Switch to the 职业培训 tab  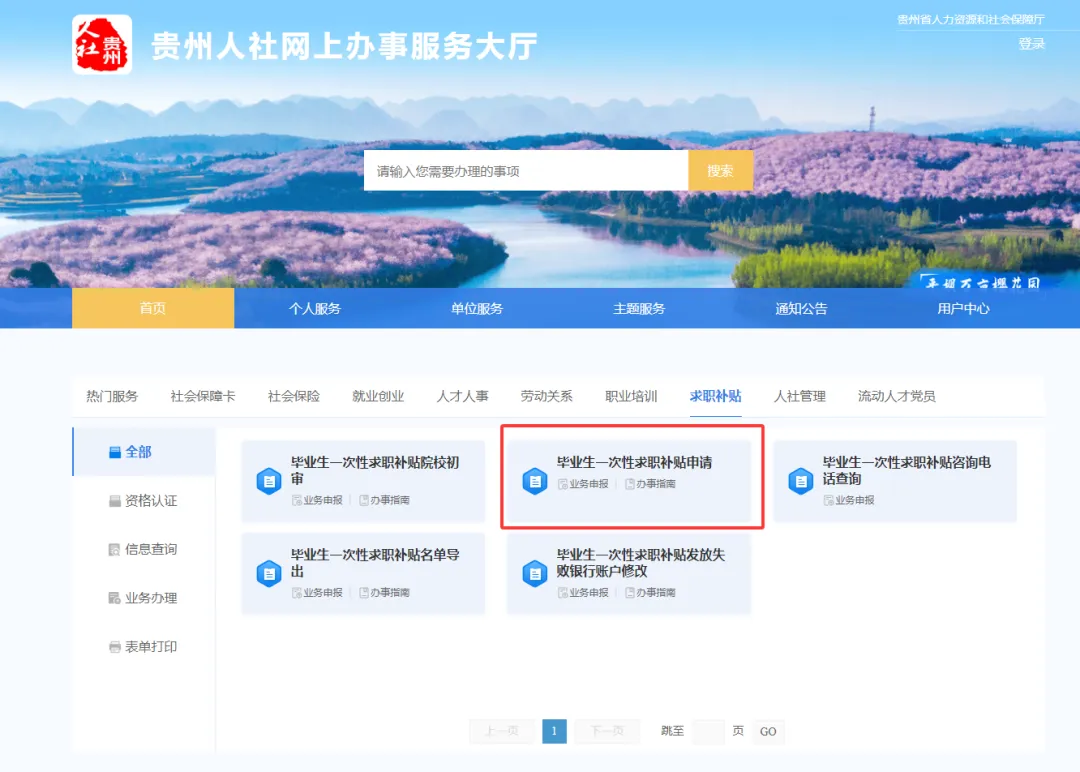pyautogui.click(x=631, y=396)
